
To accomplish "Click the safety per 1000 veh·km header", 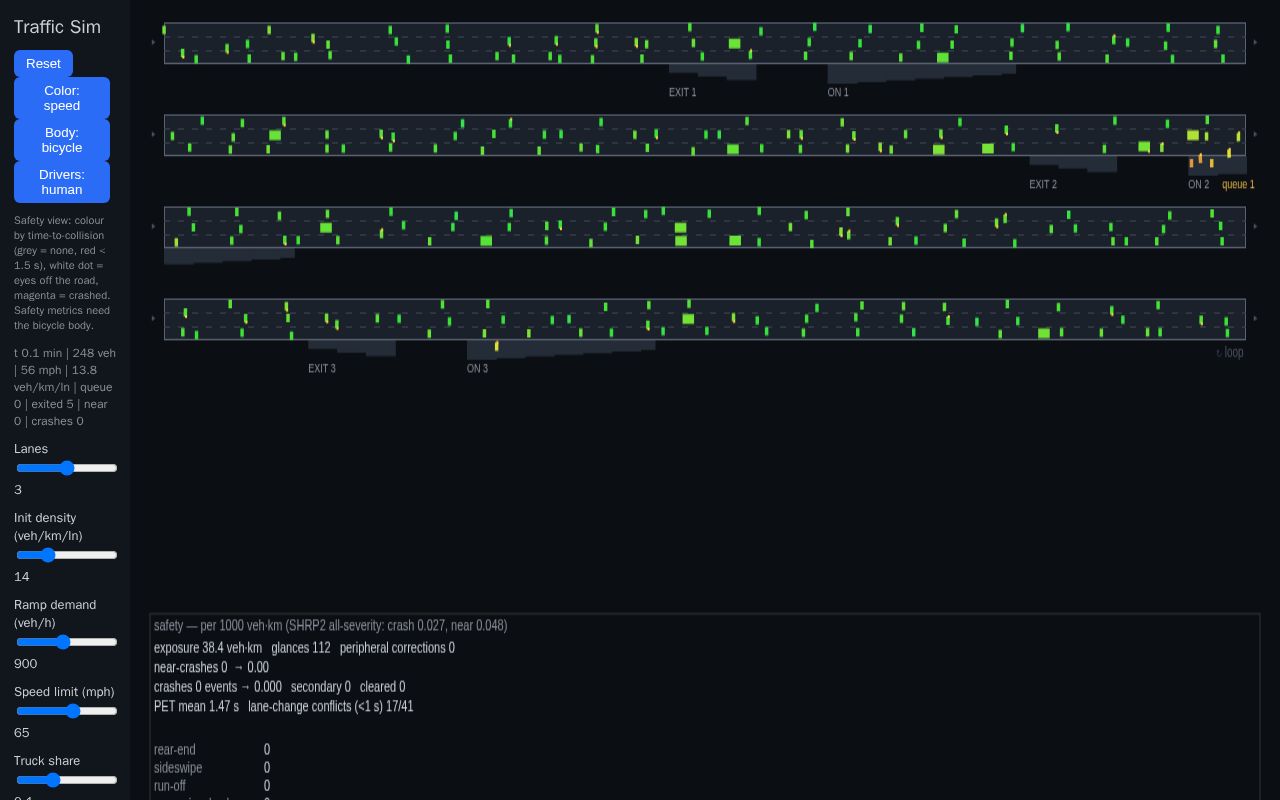I will tap(330, 625).
